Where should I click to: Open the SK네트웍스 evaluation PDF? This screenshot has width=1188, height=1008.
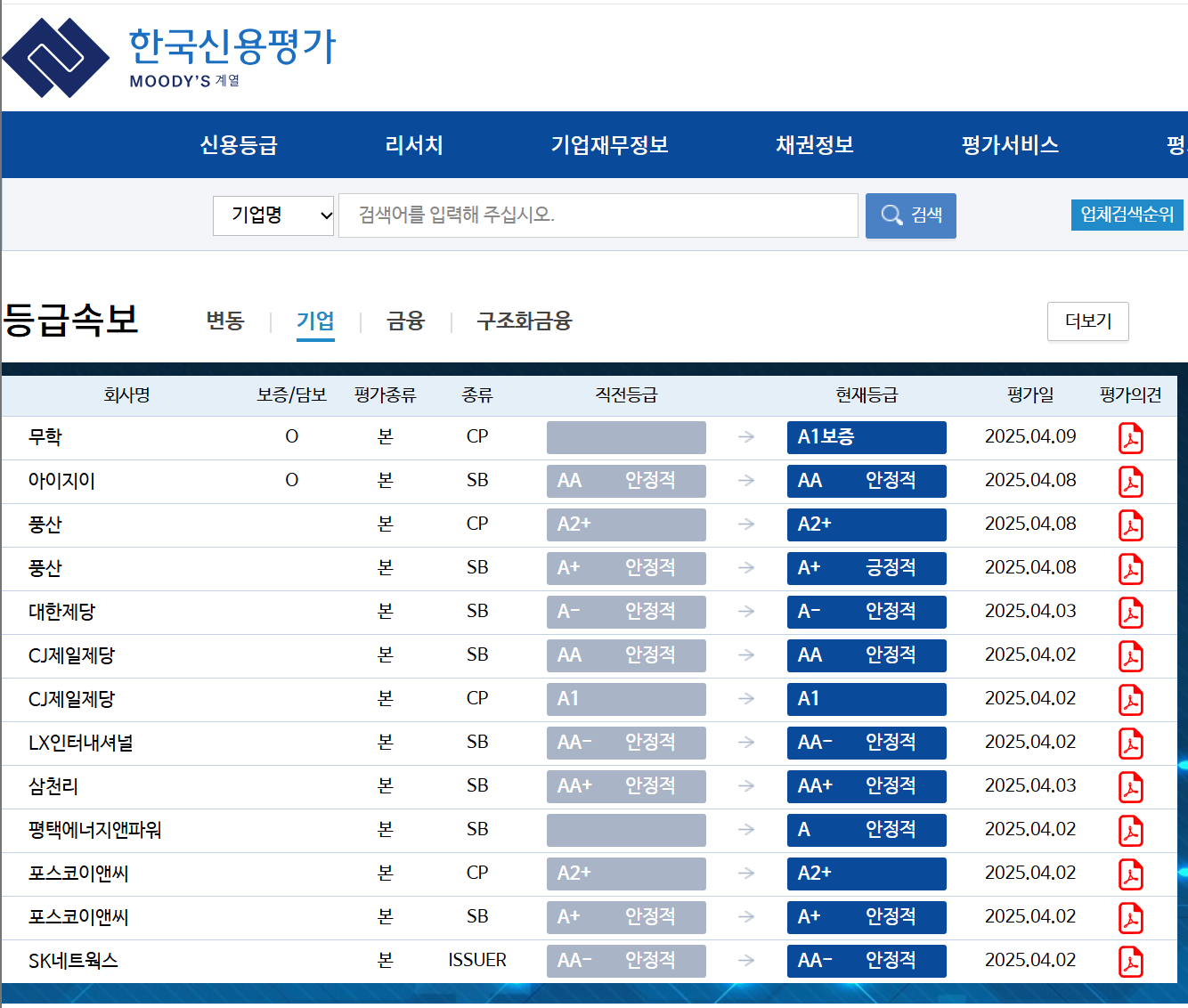point(1131,961)
